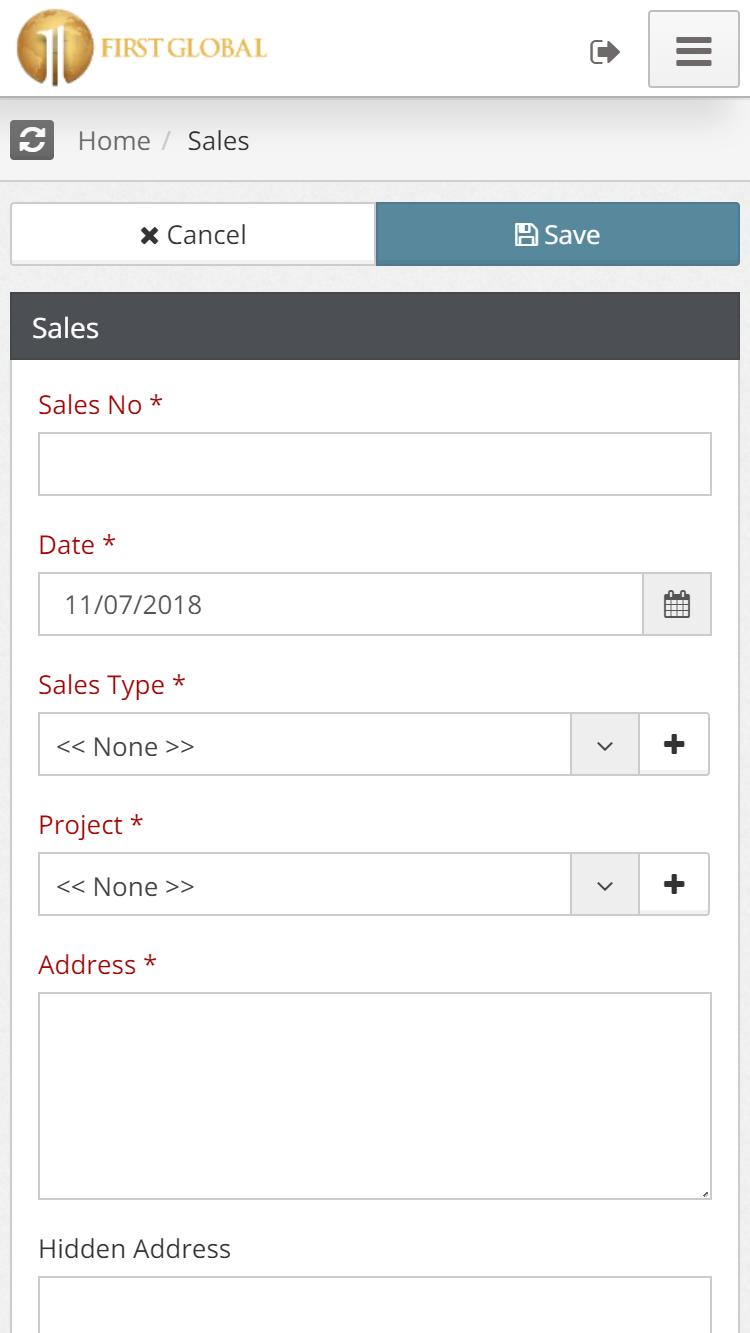Expand the Project dropdown arrow
The width and height of the screenshot is (750, 1333).
[x=605, y=884]
